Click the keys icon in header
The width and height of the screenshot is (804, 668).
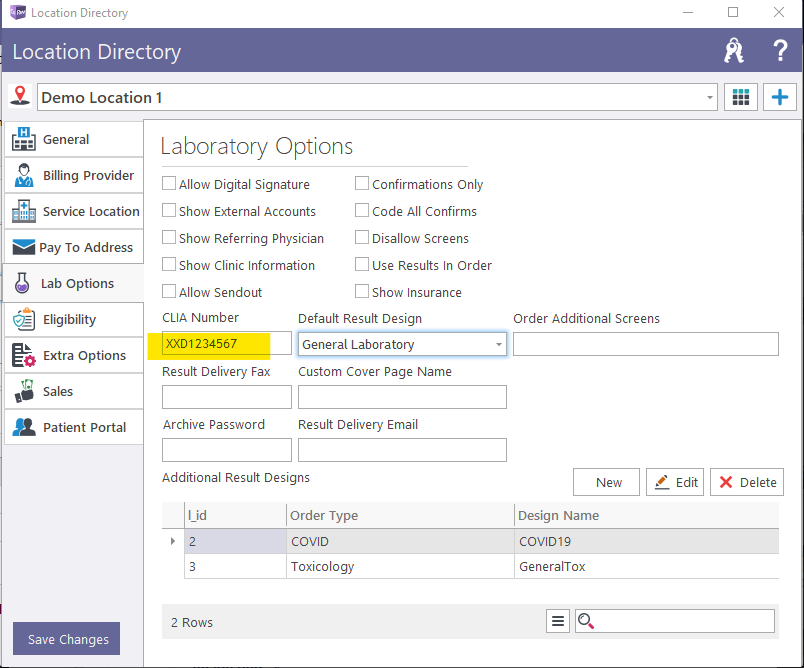[x=734, y=52]
